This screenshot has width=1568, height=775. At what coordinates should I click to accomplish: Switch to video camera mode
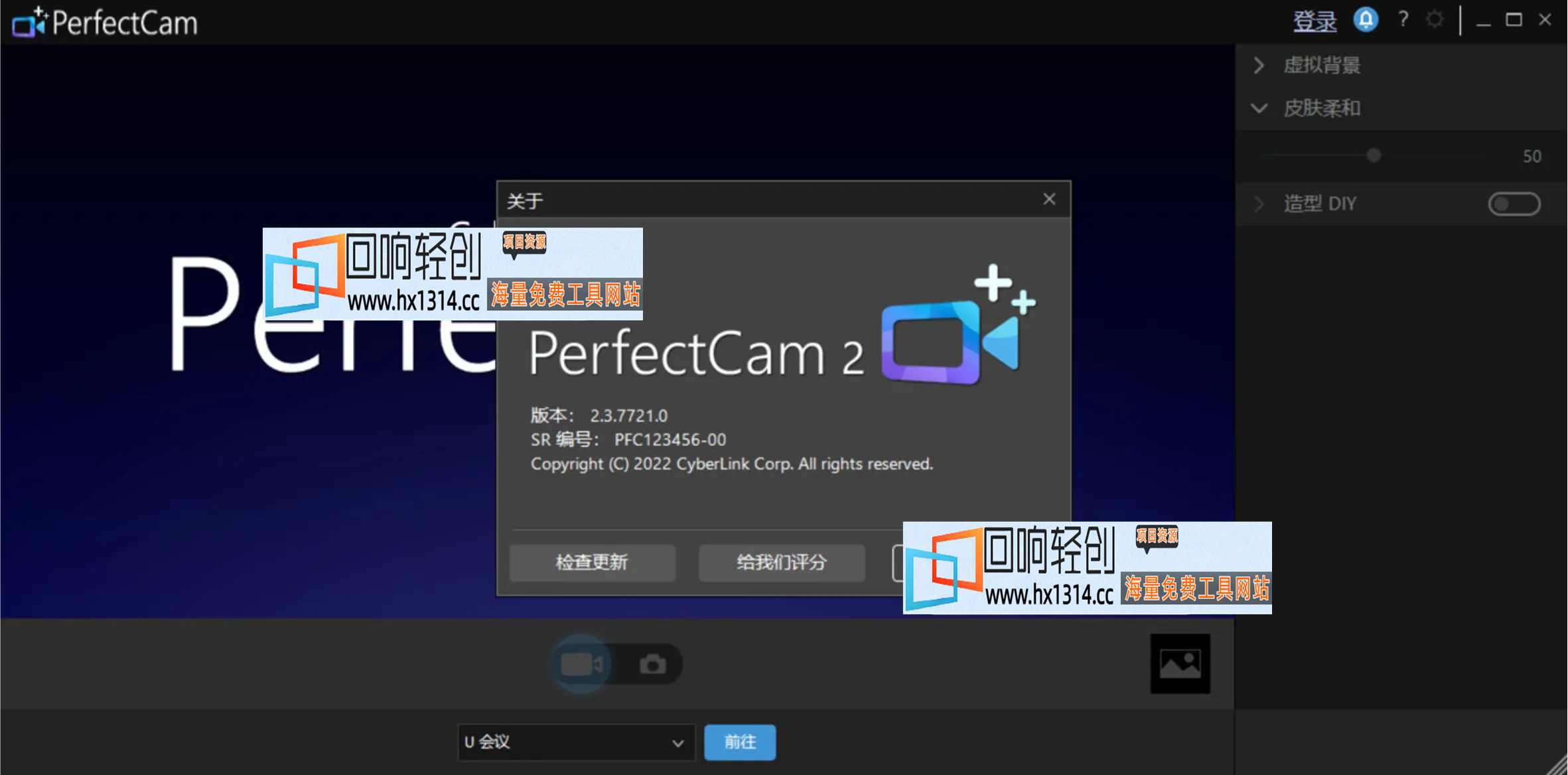(x=582, y=664)
